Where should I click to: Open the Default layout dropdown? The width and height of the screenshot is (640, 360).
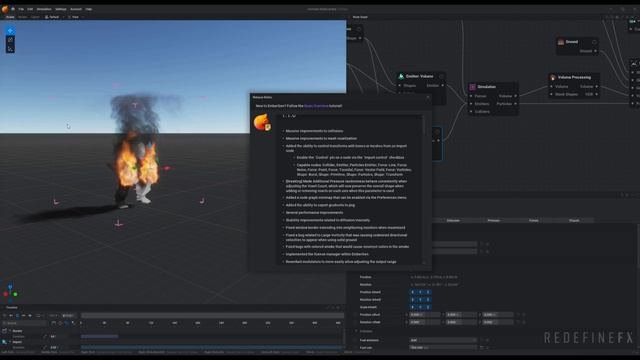point(53,17)
